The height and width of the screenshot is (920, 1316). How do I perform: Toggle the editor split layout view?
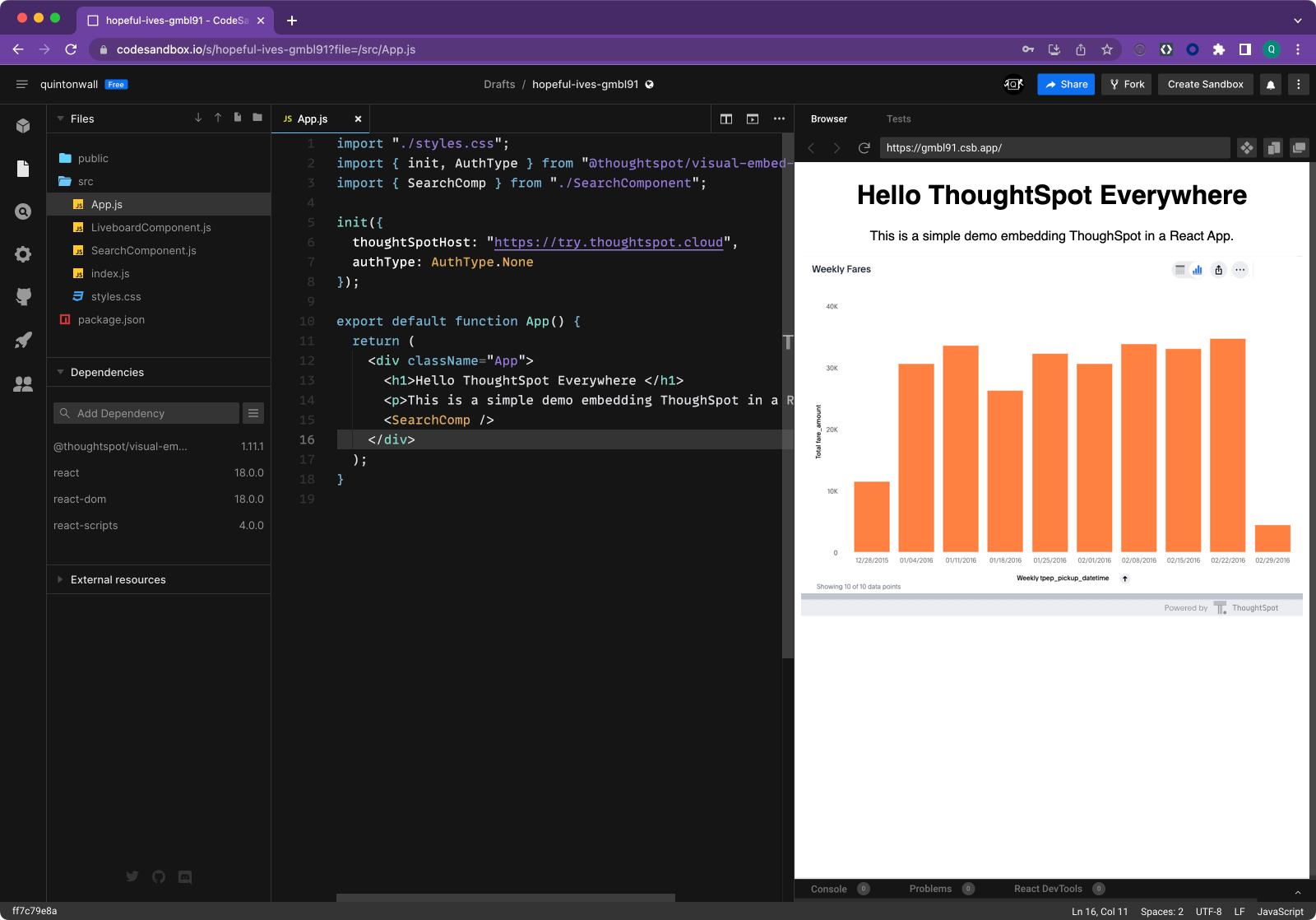(725, 119)
